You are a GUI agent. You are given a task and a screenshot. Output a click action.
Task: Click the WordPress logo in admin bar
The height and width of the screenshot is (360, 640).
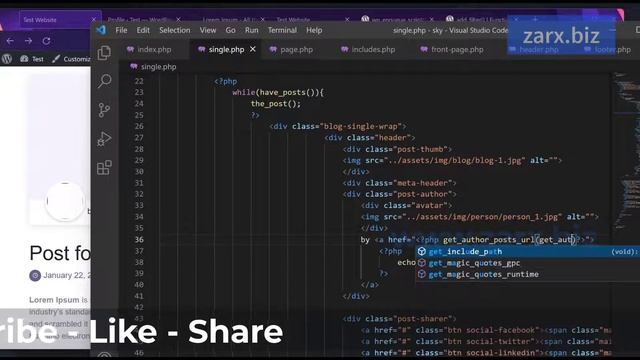pos(7,59)
